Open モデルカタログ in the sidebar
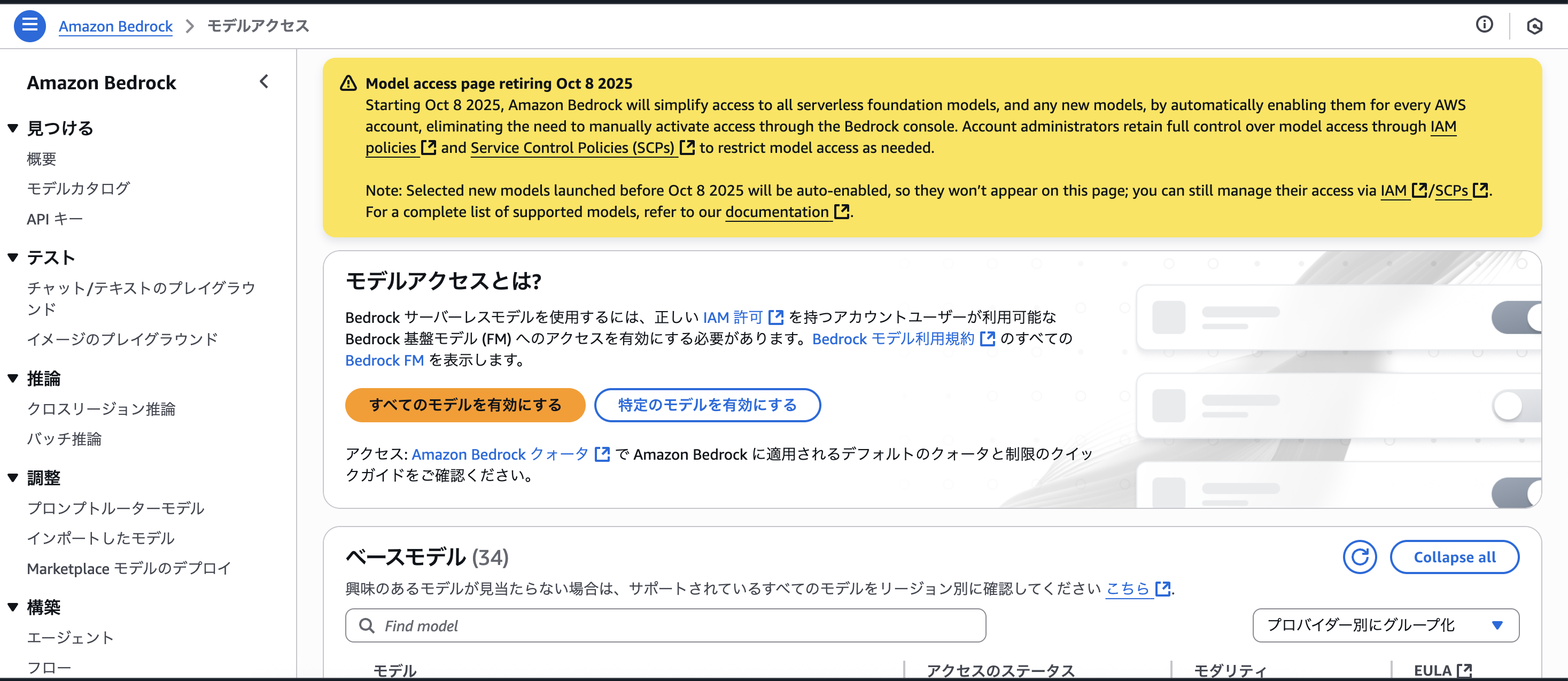The height and width of the screenshot is (681, 1568). coord(78,189)
